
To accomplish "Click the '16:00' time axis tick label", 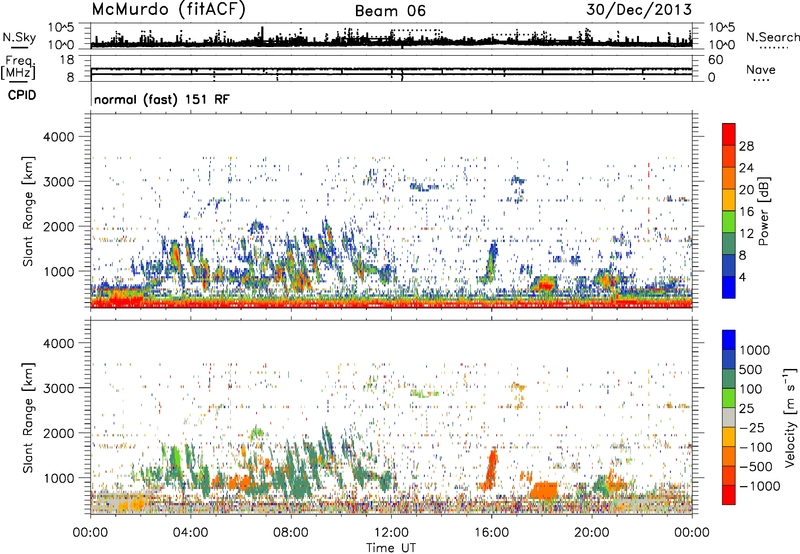I will [x=491, y=533].
